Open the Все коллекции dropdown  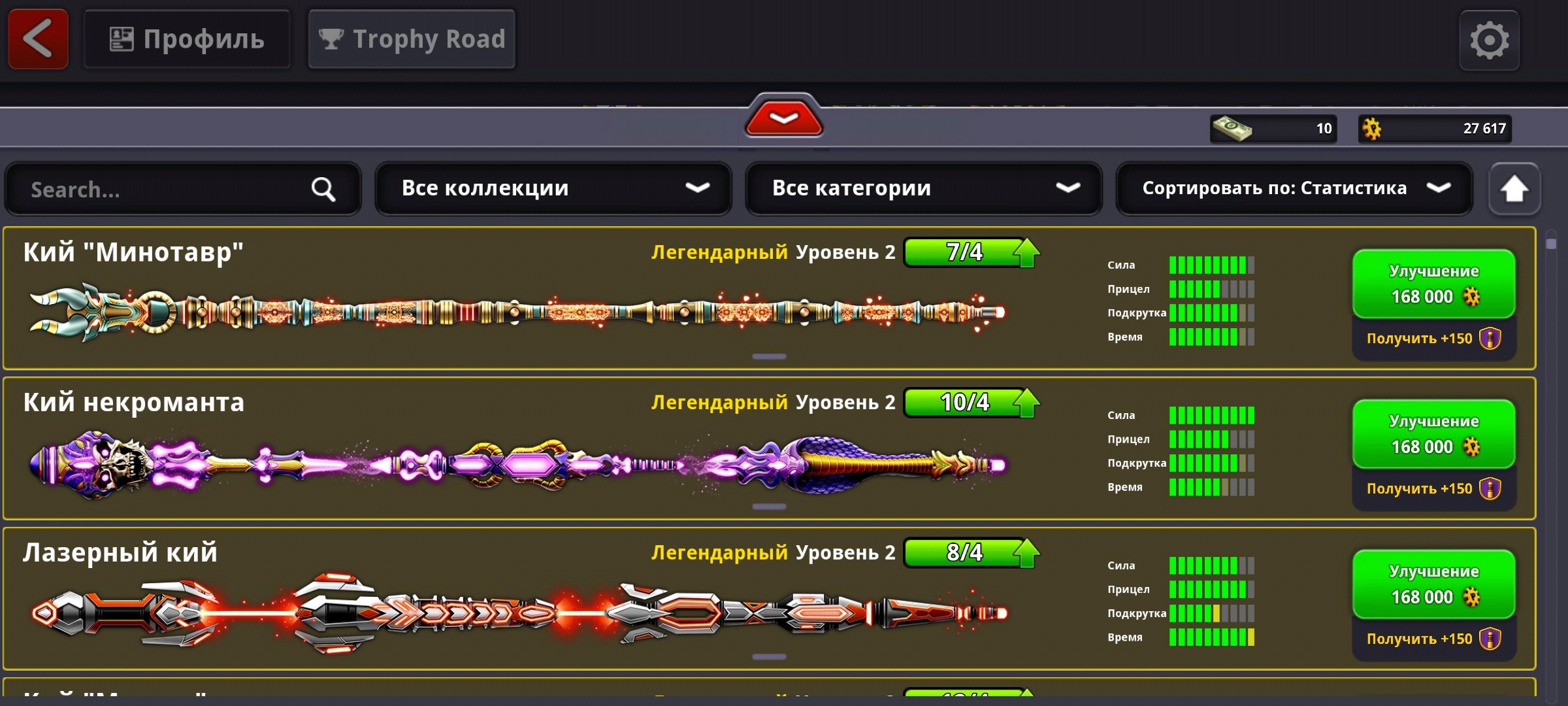click(553, 189)
